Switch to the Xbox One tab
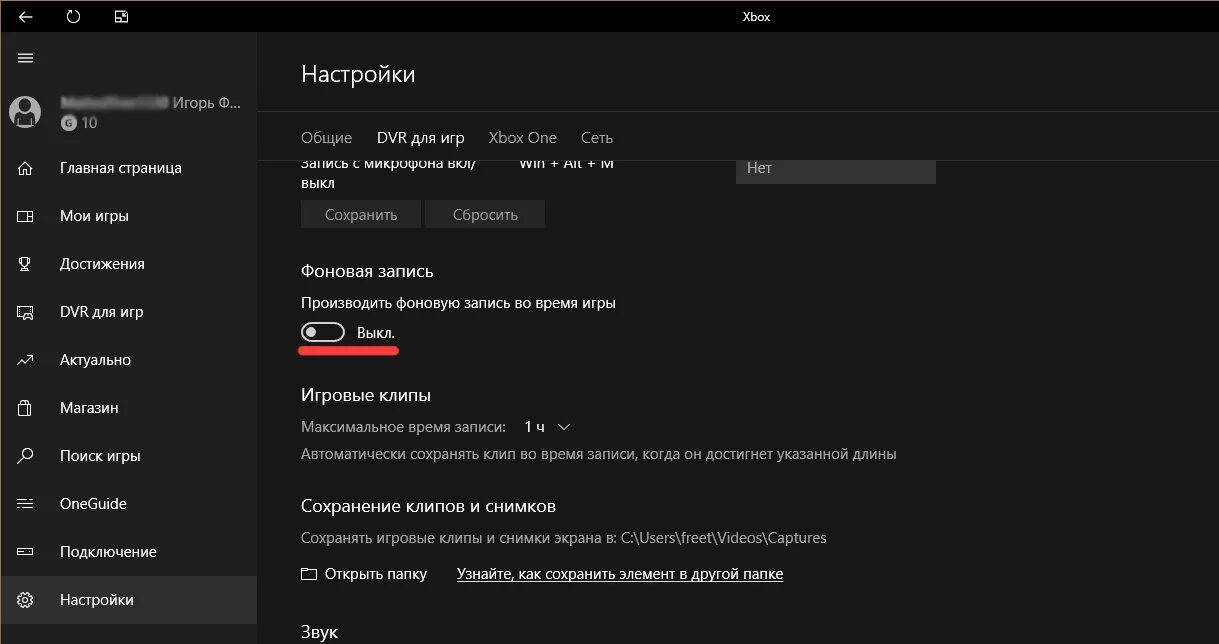The height and width of the screenshot is (644, 1219). 523,138
